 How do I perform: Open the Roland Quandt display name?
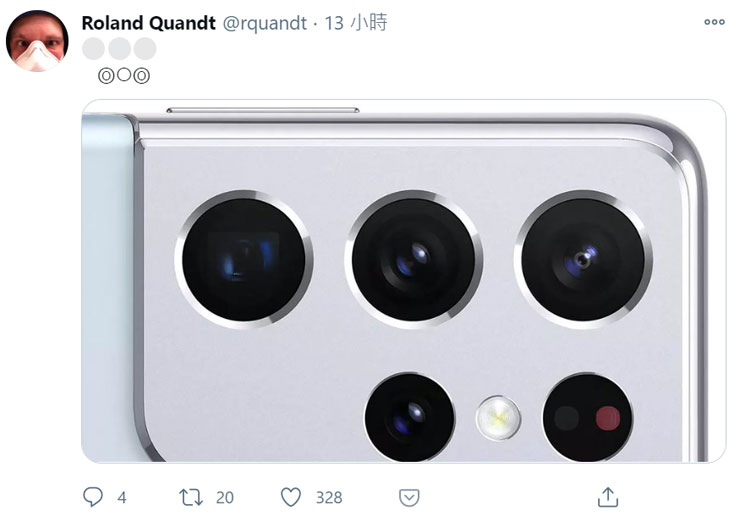click(x=148, y=23)
